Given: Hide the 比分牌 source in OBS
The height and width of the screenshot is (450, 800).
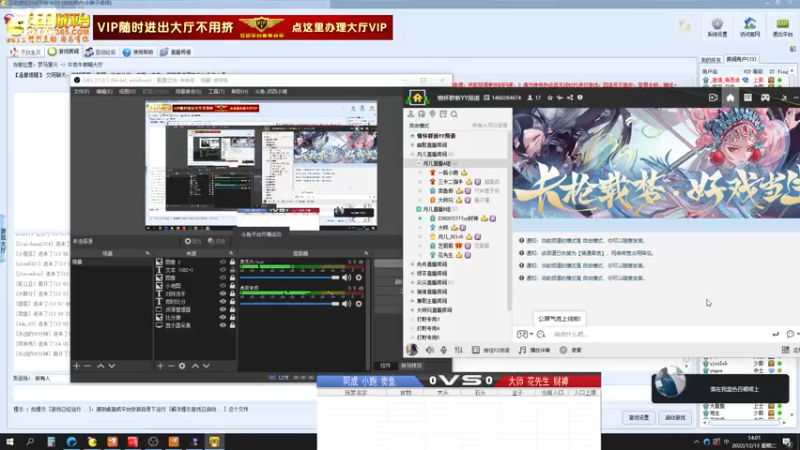Looking at the screenshot, I should pos(222,317).
